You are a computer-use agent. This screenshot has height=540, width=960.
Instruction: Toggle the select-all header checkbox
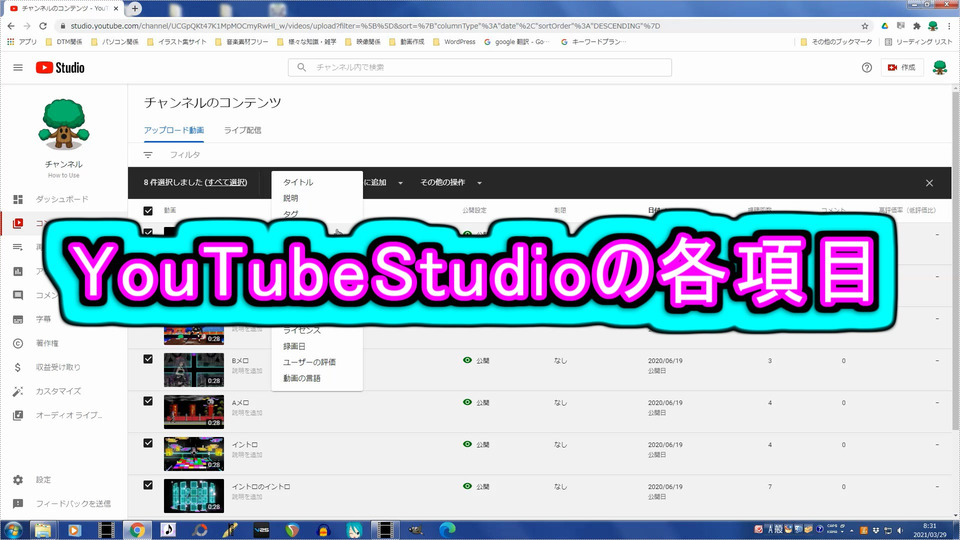coord(148,211)
